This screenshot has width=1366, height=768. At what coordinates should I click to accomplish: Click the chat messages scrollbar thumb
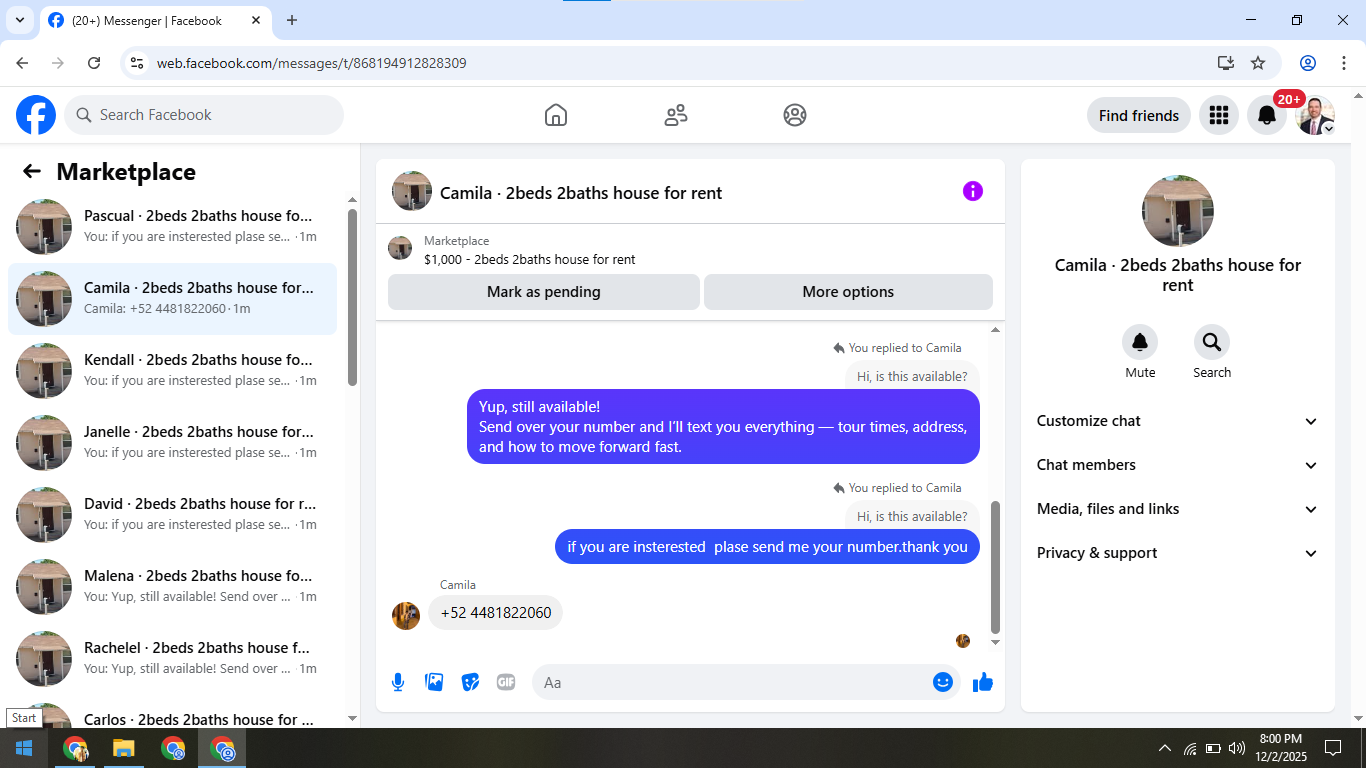click(x=995, y=567)
